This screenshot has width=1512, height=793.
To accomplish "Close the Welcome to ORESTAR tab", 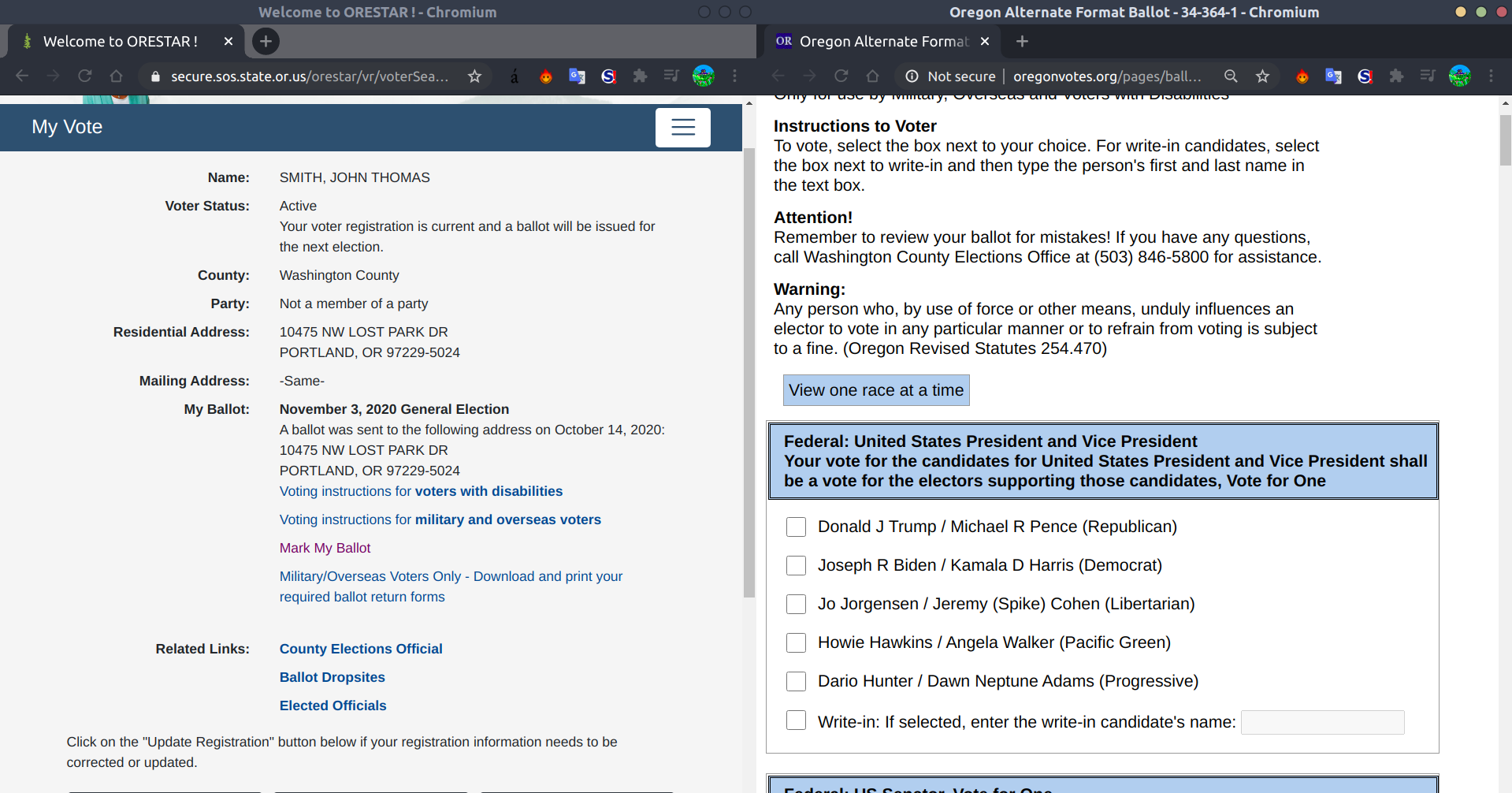I will 228,41.
